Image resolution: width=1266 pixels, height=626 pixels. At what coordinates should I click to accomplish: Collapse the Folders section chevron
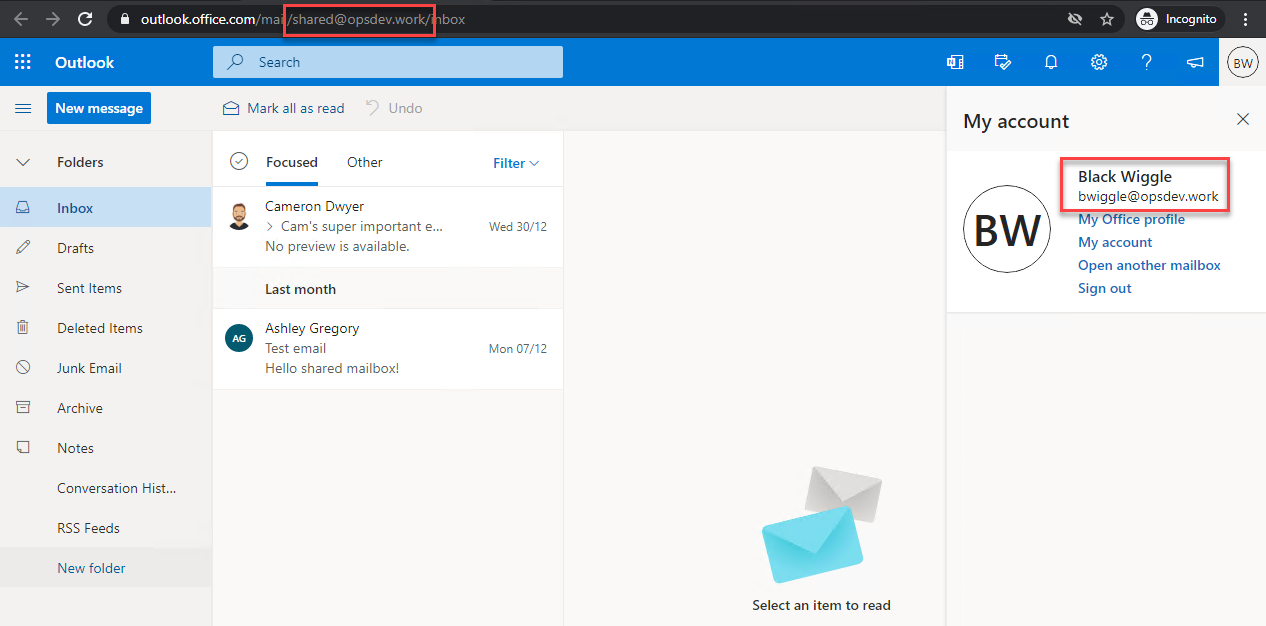[x=23, y=162]
